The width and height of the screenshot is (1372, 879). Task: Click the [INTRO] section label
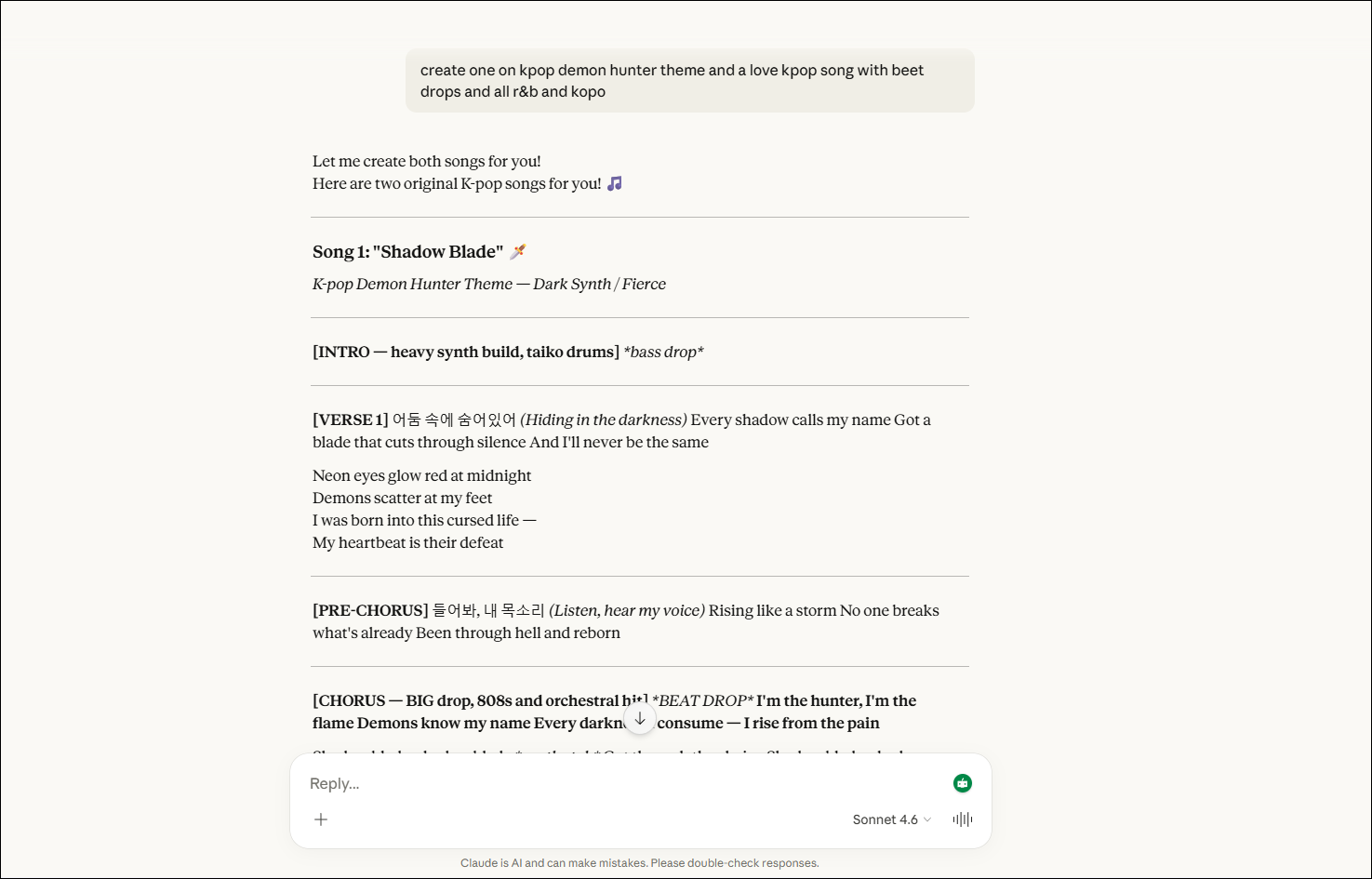(x=341, y=353)
